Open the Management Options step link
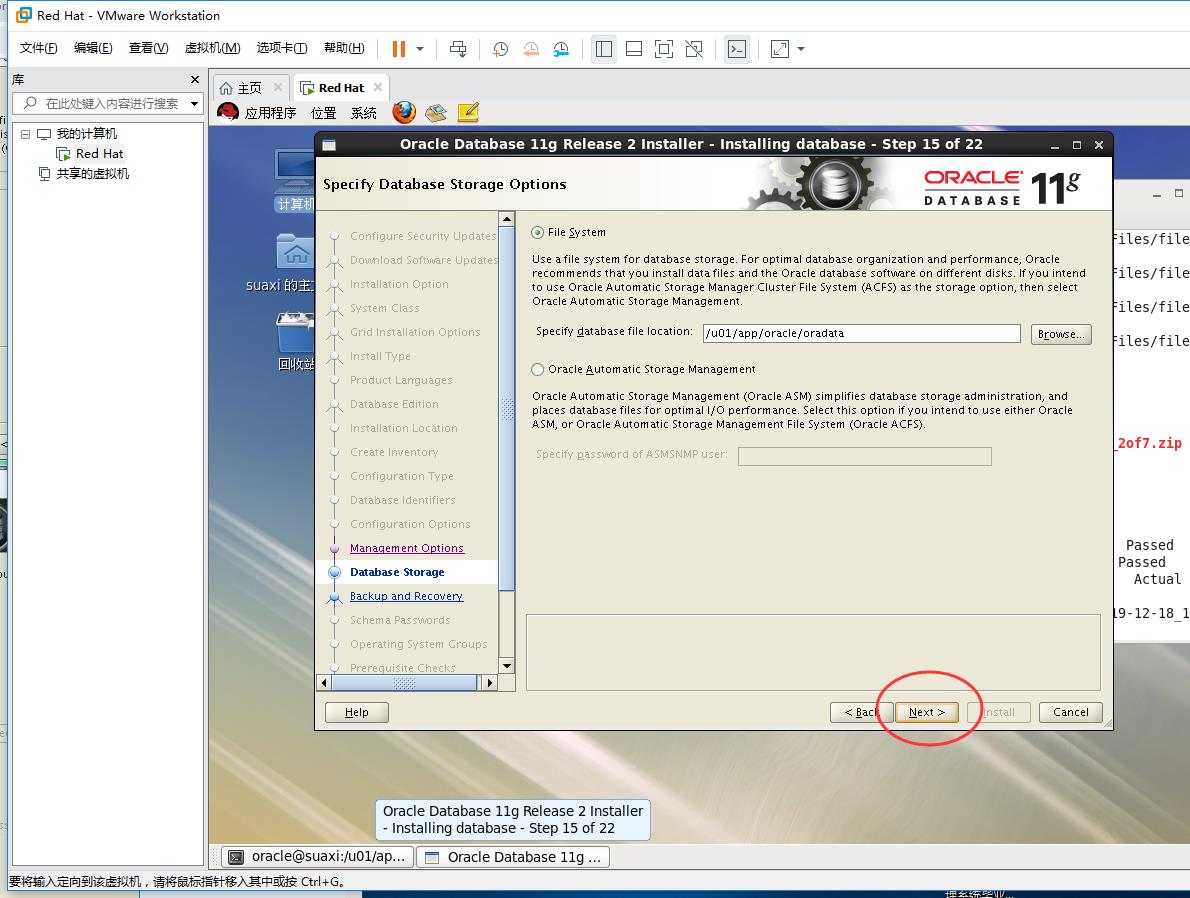This screenshot has height=898, width=1190. click(407, 548)
